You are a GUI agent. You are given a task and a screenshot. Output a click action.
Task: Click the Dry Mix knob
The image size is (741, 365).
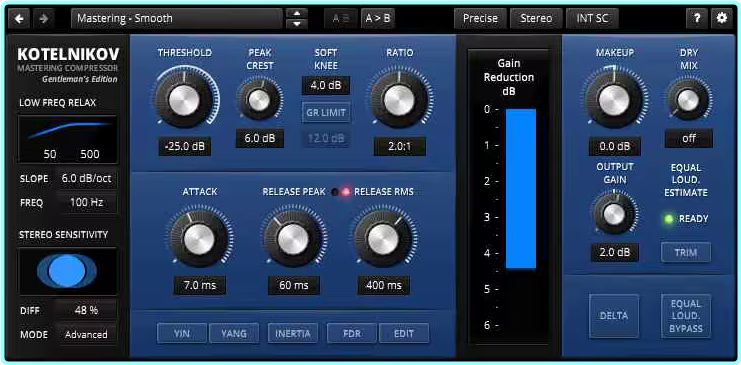689,100
